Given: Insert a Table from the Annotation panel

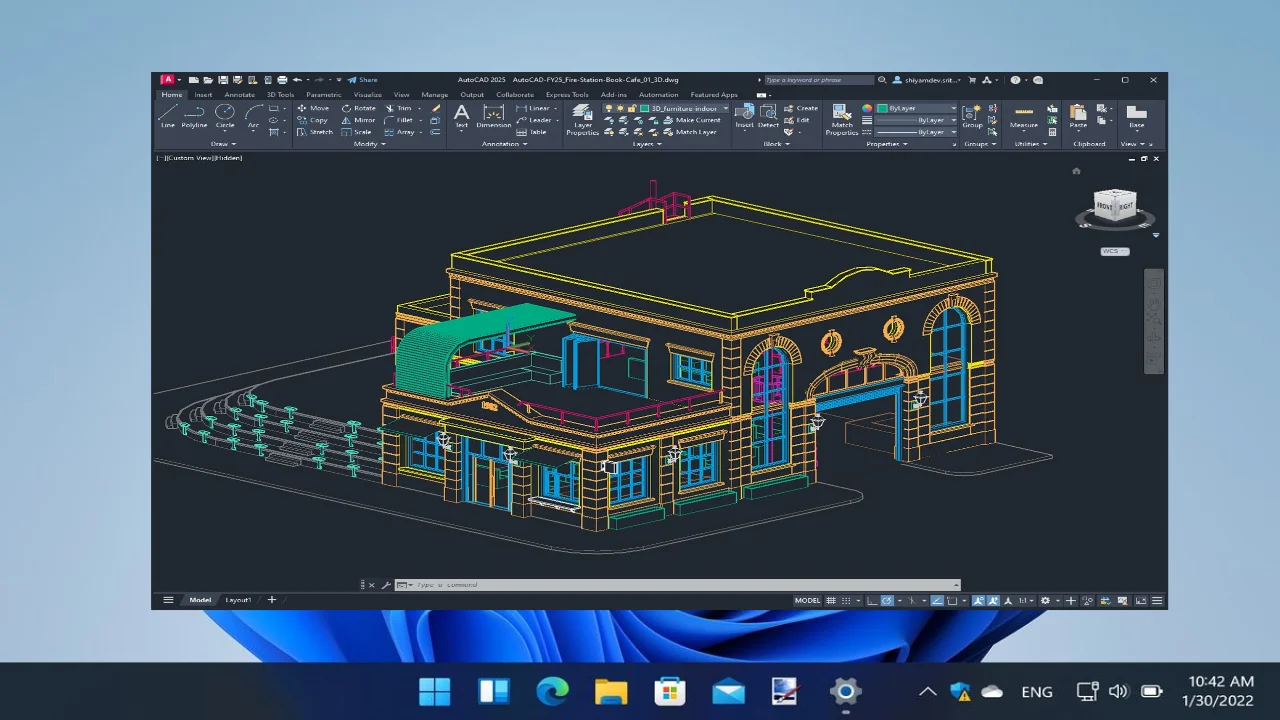Looking at the screenshot, I should click(x=532, y=132).
